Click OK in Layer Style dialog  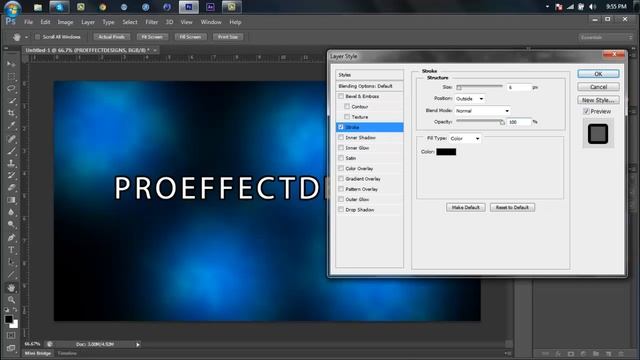click(598, 74)
